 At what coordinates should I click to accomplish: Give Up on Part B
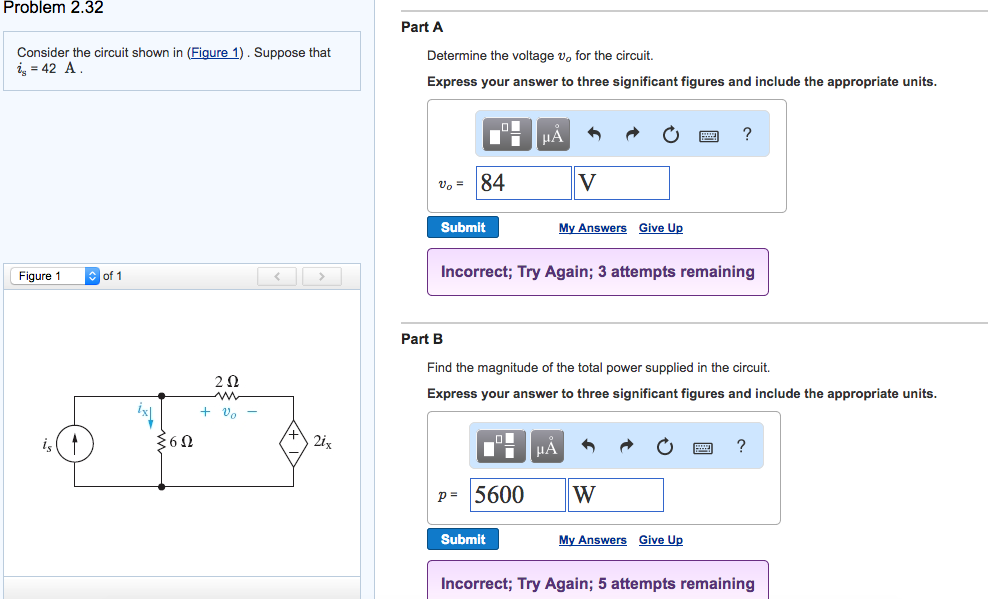[x=660, y=539]
